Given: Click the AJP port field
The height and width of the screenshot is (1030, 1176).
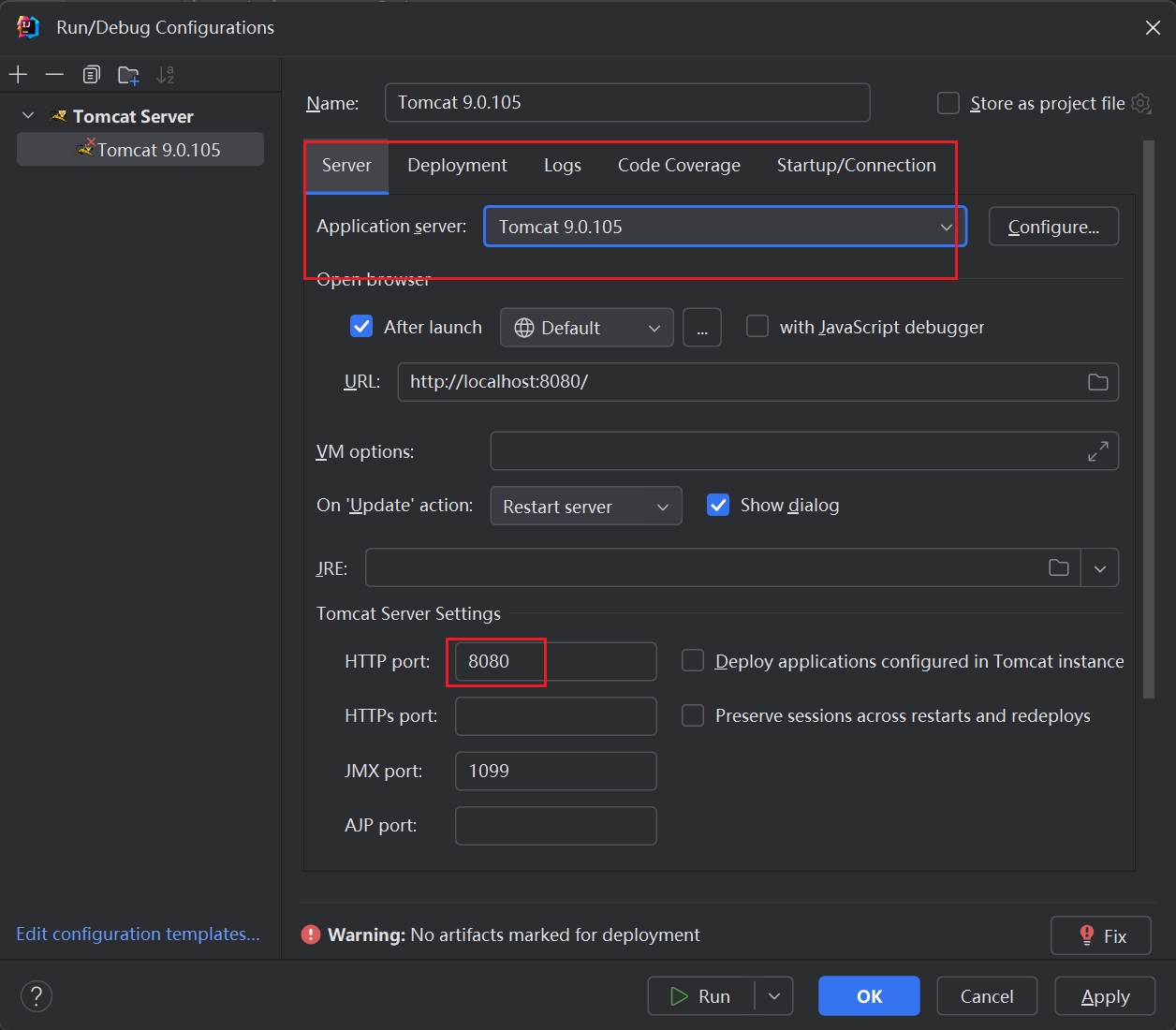Looking at the screenshot, I should (555, 826).
